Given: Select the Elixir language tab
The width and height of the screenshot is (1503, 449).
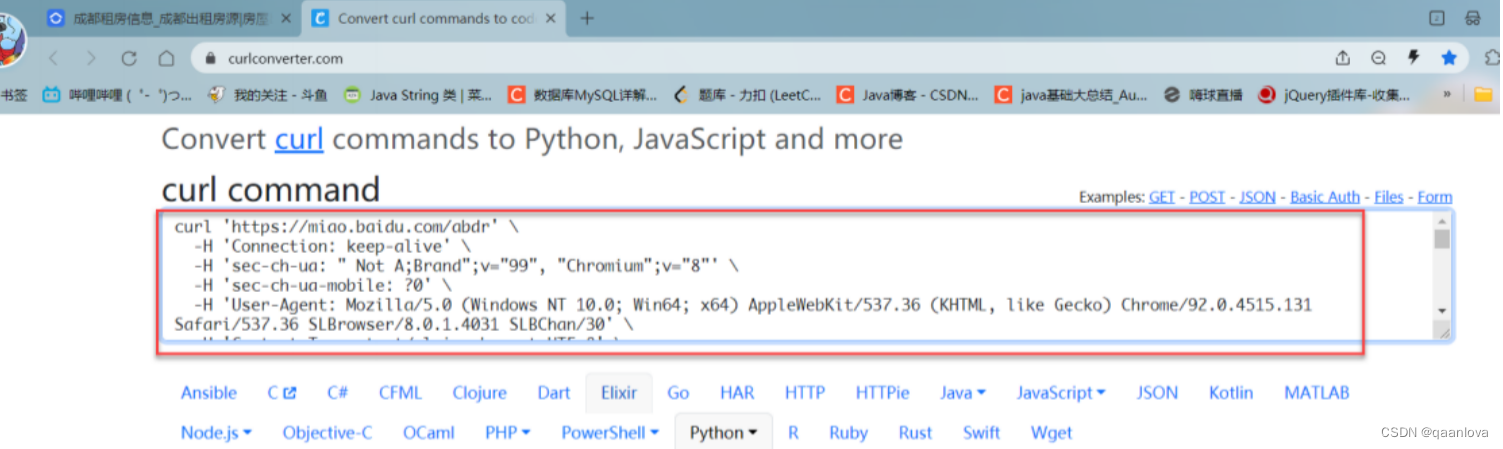Looking at the screenshot, I should coord(619,393).
